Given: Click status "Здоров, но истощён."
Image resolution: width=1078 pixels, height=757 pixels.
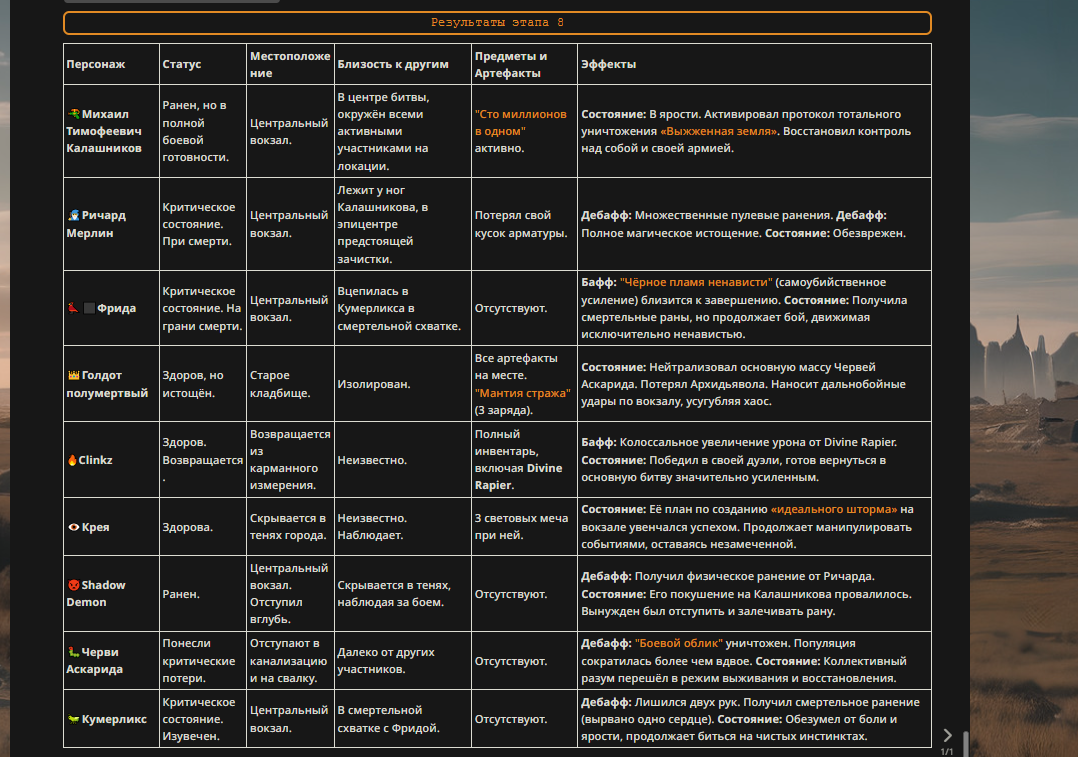Looking at the screenshot, I should tap(193, 384).
